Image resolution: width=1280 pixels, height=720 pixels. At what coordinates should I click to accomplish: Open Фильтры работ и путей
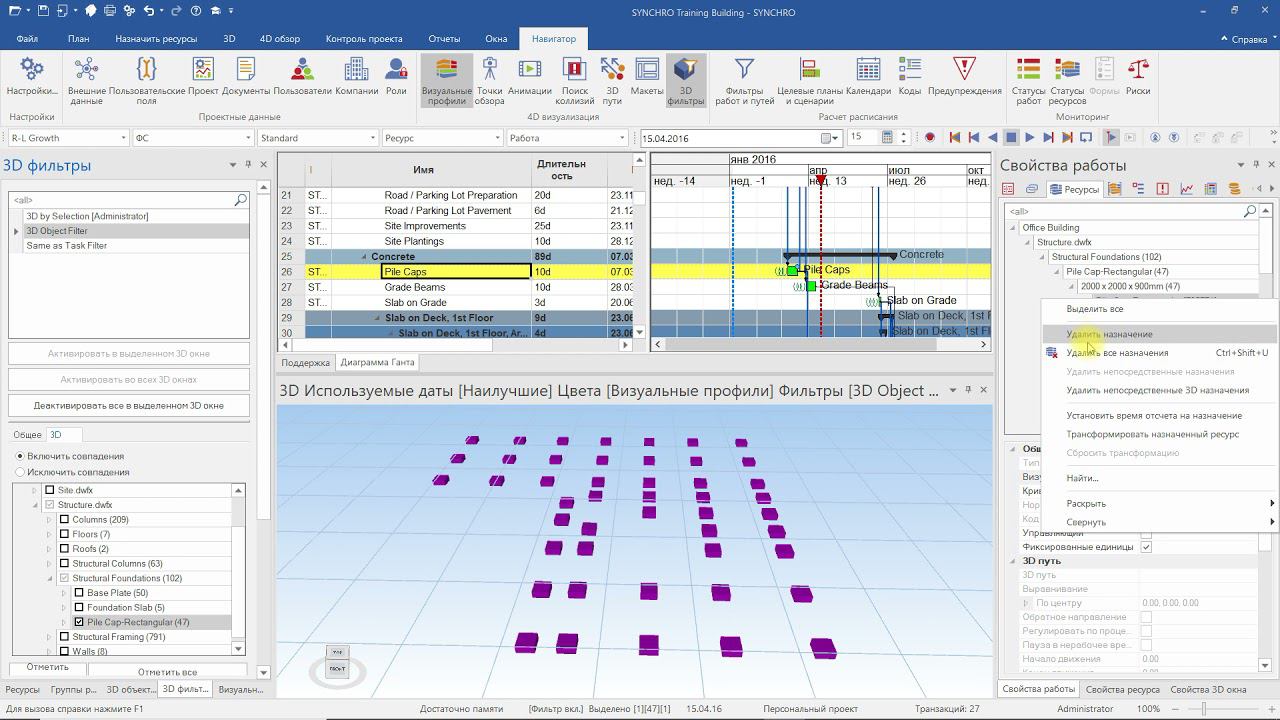[744, 80]
